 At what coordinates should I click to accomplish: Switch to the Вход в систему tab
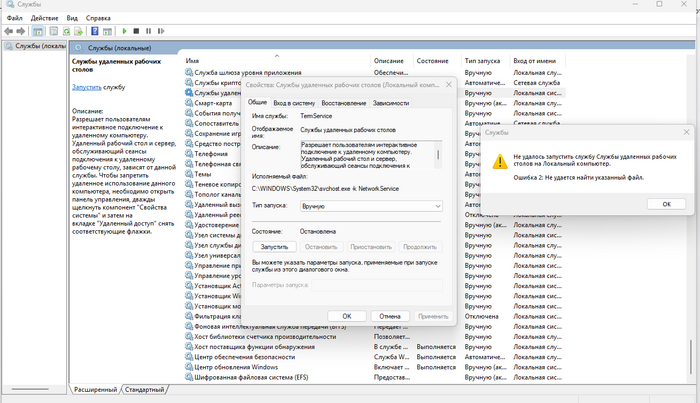point(294,103)
